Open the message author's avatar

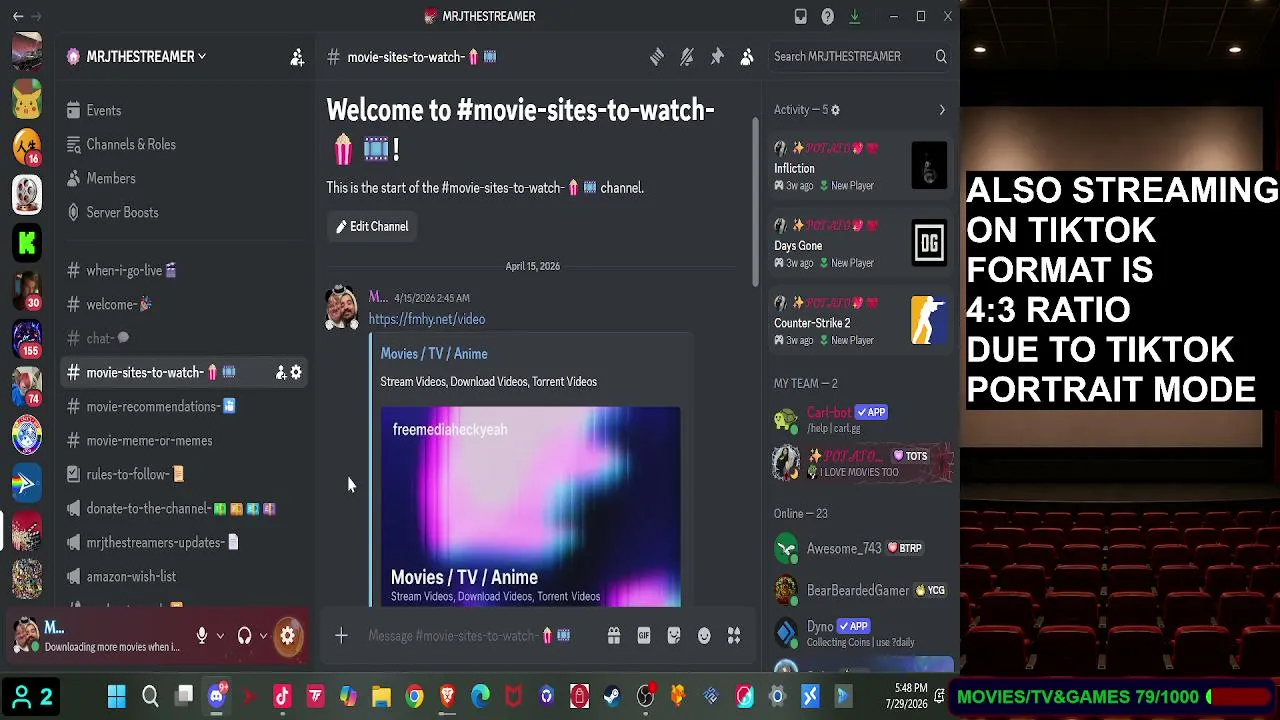coord(342,308)
